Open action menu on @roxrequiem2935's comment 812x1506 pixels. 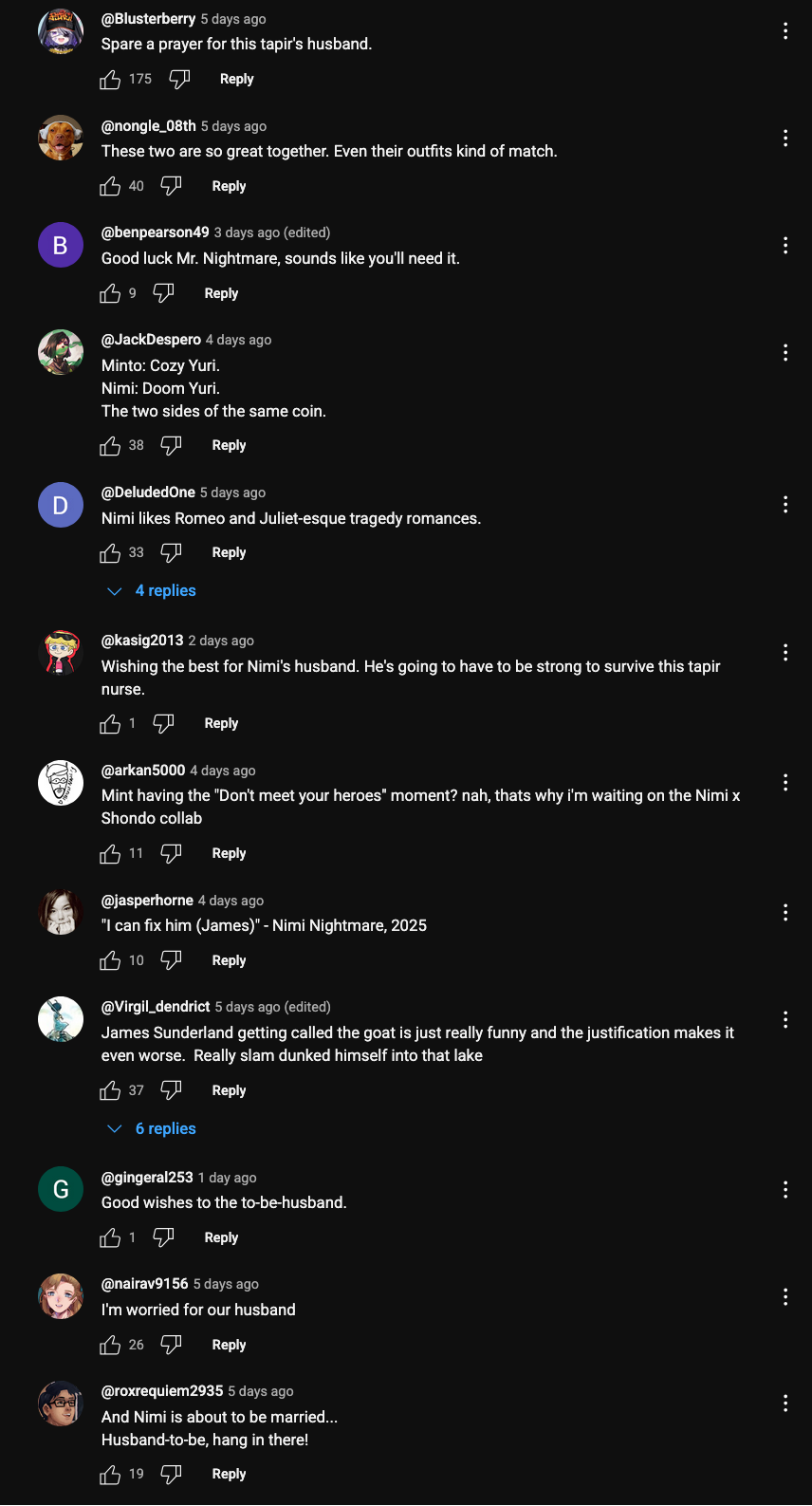tap(785, 1403)
